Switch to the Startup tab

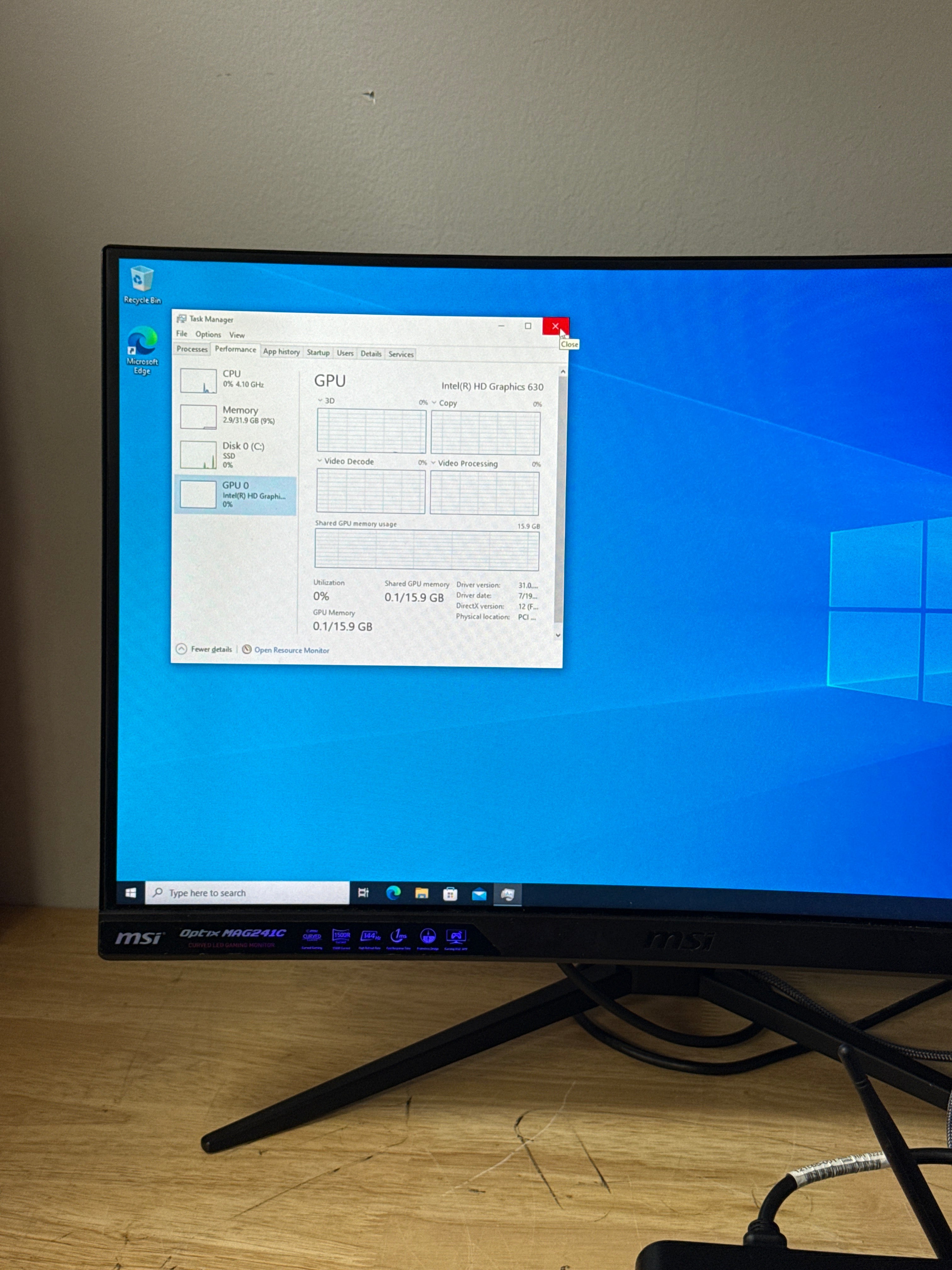[x=318, y=352]
